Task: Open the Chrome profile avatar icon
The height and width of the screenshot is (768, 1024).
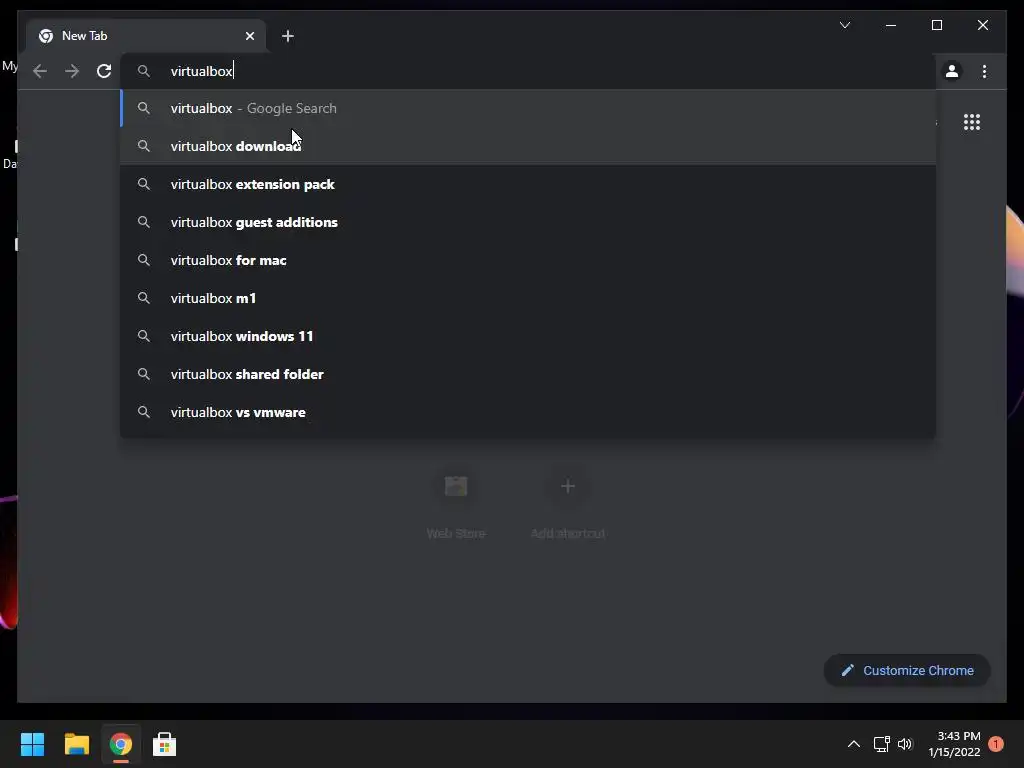Action: [952, 71]
